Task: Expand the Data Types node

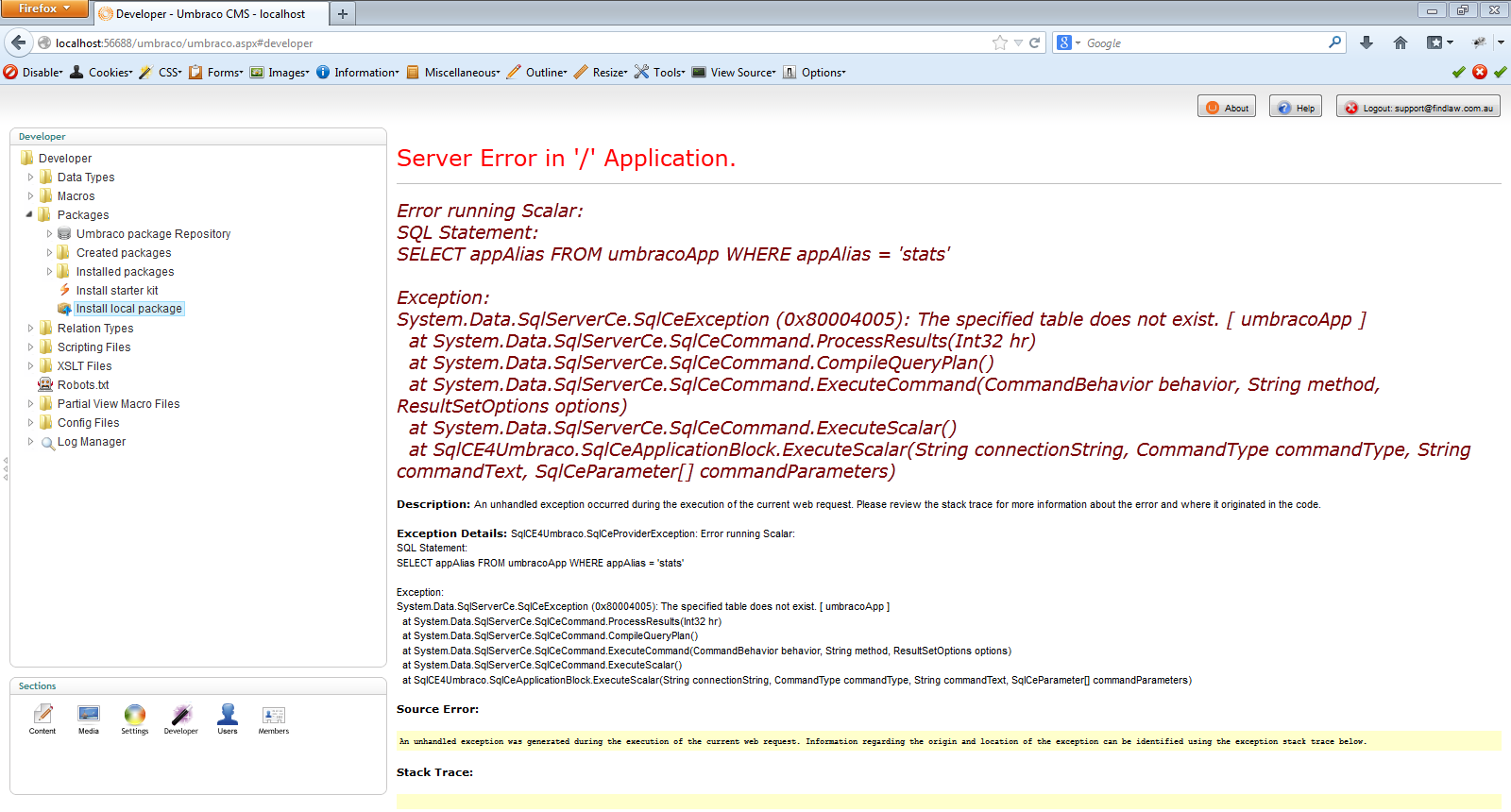Action: (x=30, y=177)
